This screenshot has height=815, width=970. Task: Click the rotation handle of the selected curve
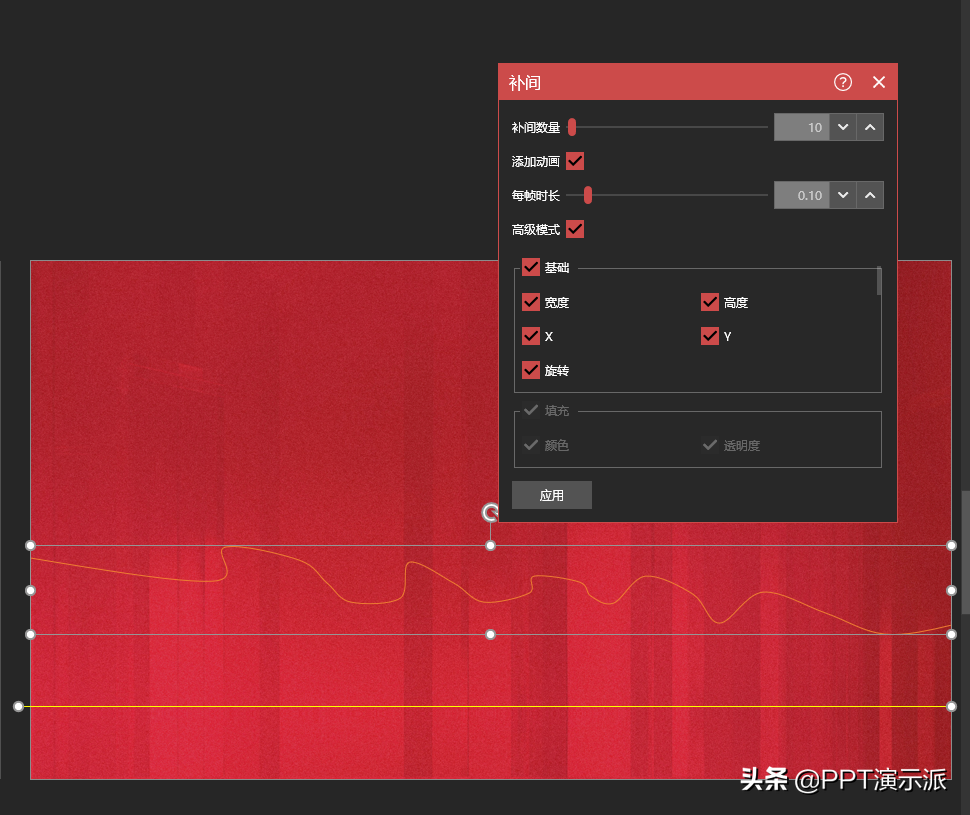[490, 512]
